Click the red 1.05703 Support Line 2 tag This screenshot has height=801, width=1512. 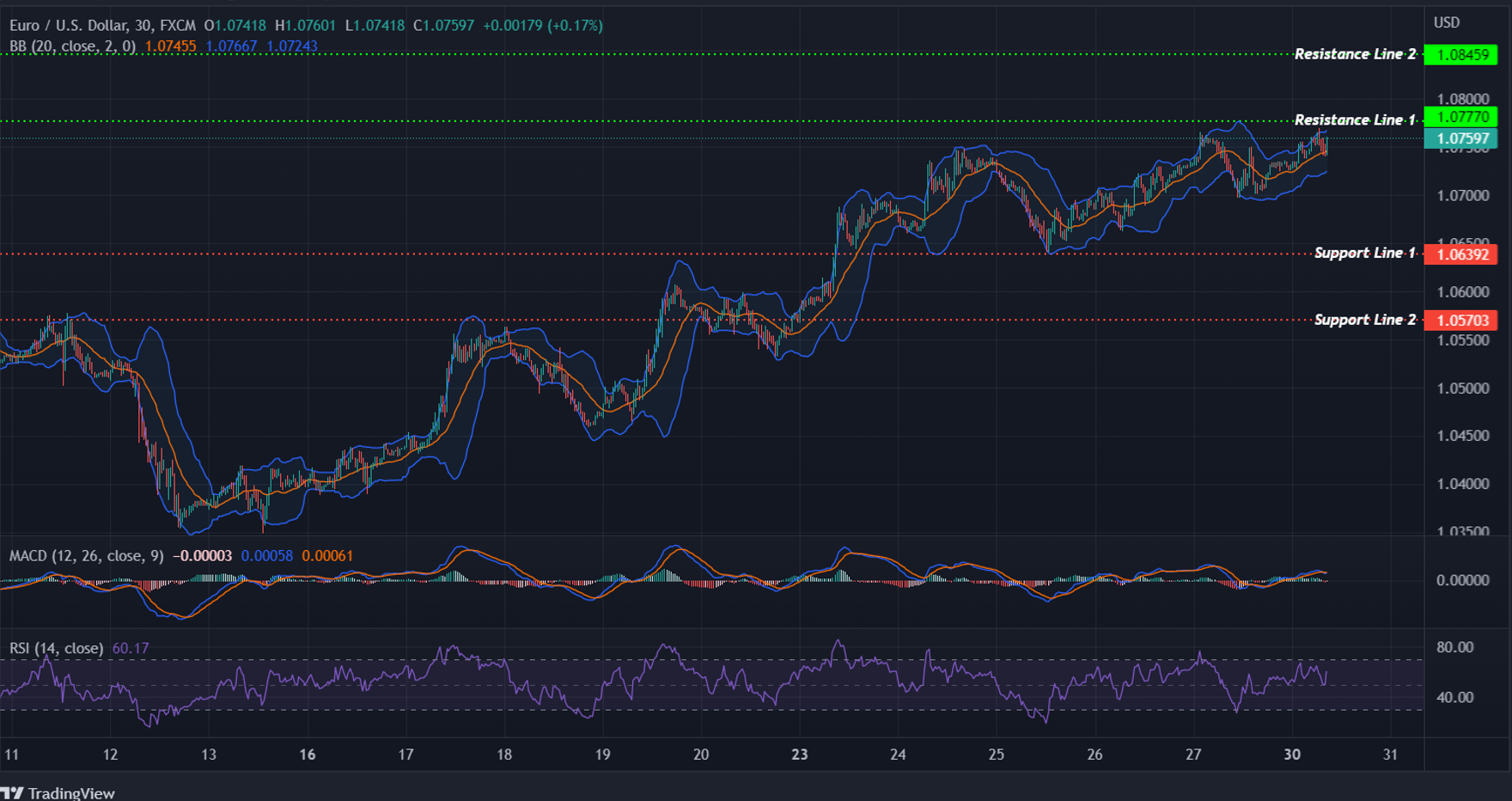(x=1460, y=319)
